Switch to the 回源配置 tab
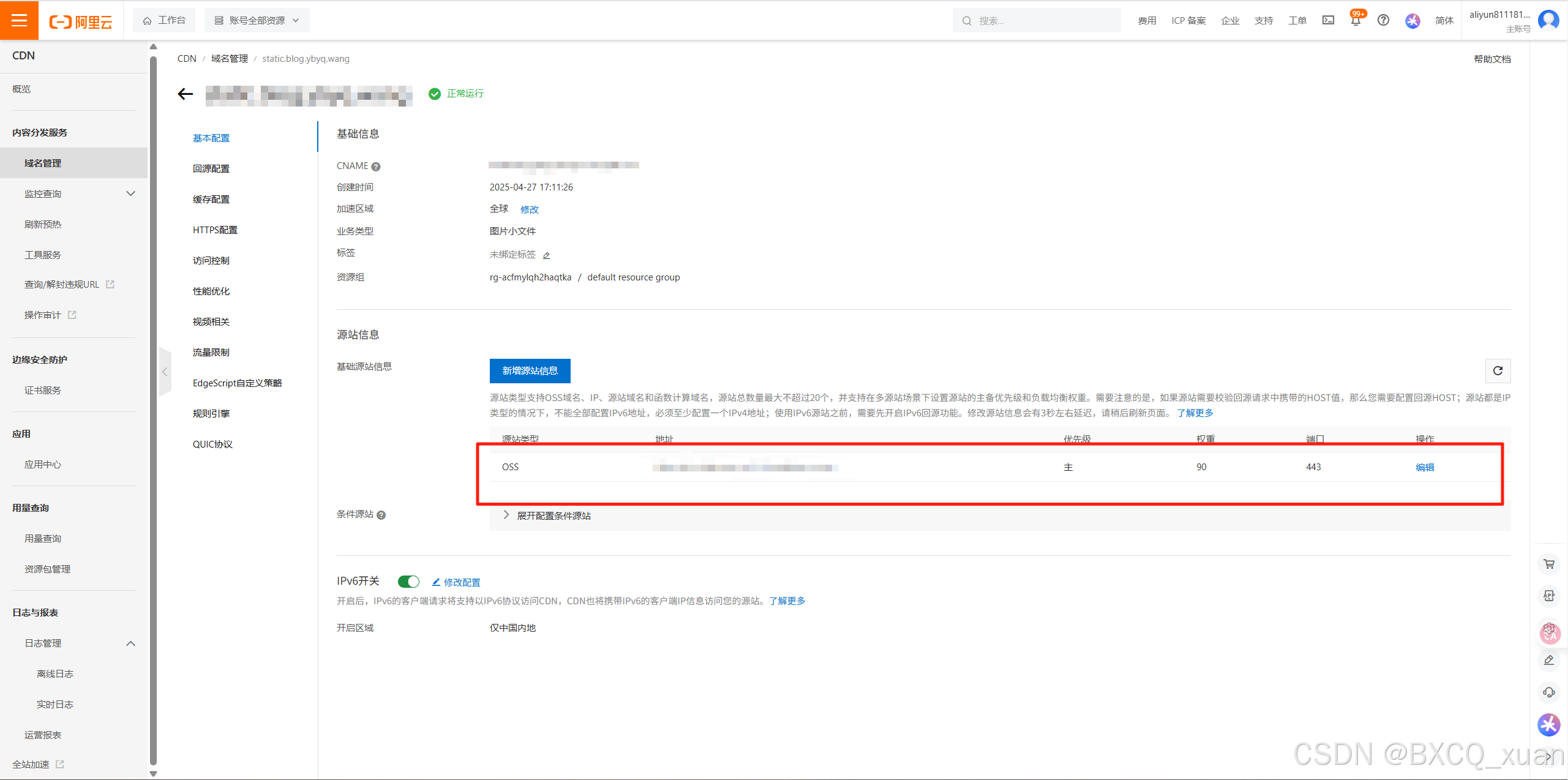Screen dimensions: 1568x780 (x=211, y=168)
